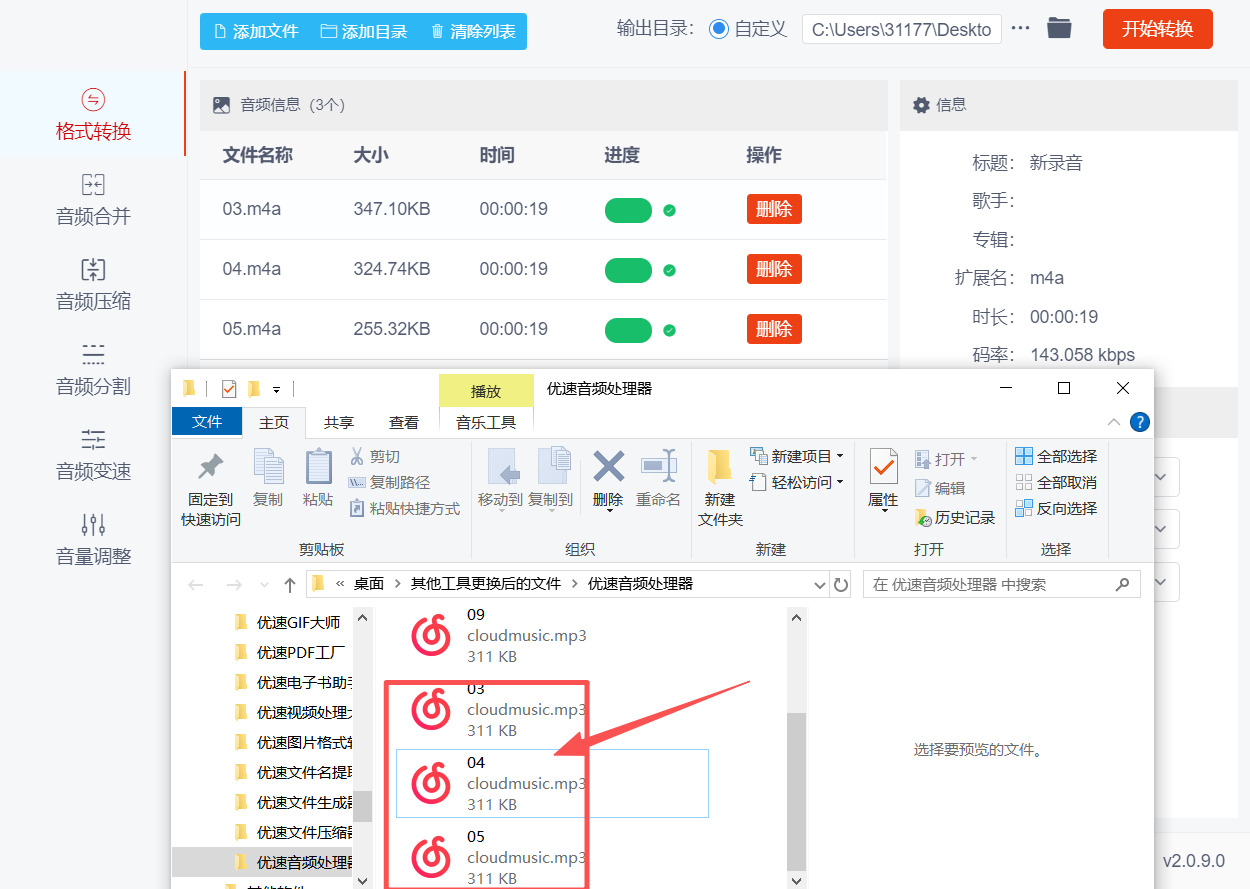Open the 音频变速 speed change tool
The height and width of the screenshot is (889, 1250).
[x=93, y=455]
